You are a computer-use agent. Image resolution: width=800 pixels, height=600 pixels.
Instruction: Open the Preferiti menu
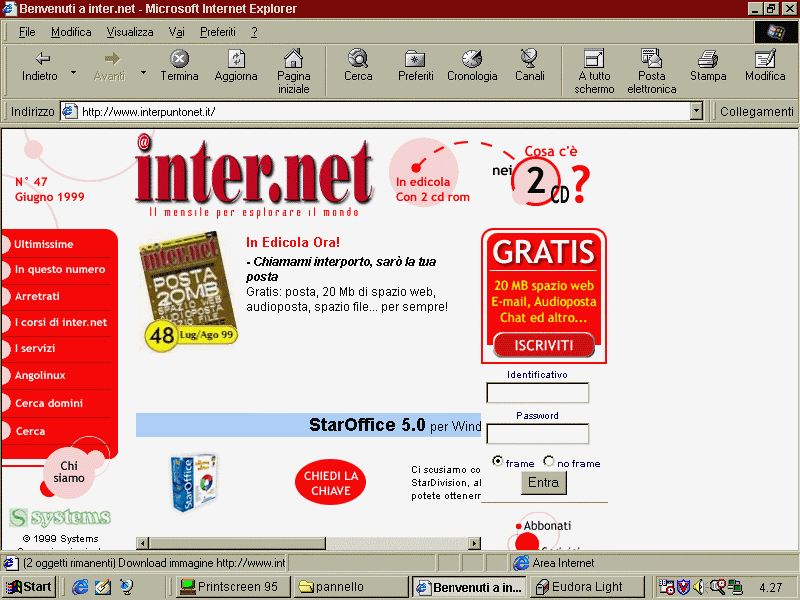218,32
